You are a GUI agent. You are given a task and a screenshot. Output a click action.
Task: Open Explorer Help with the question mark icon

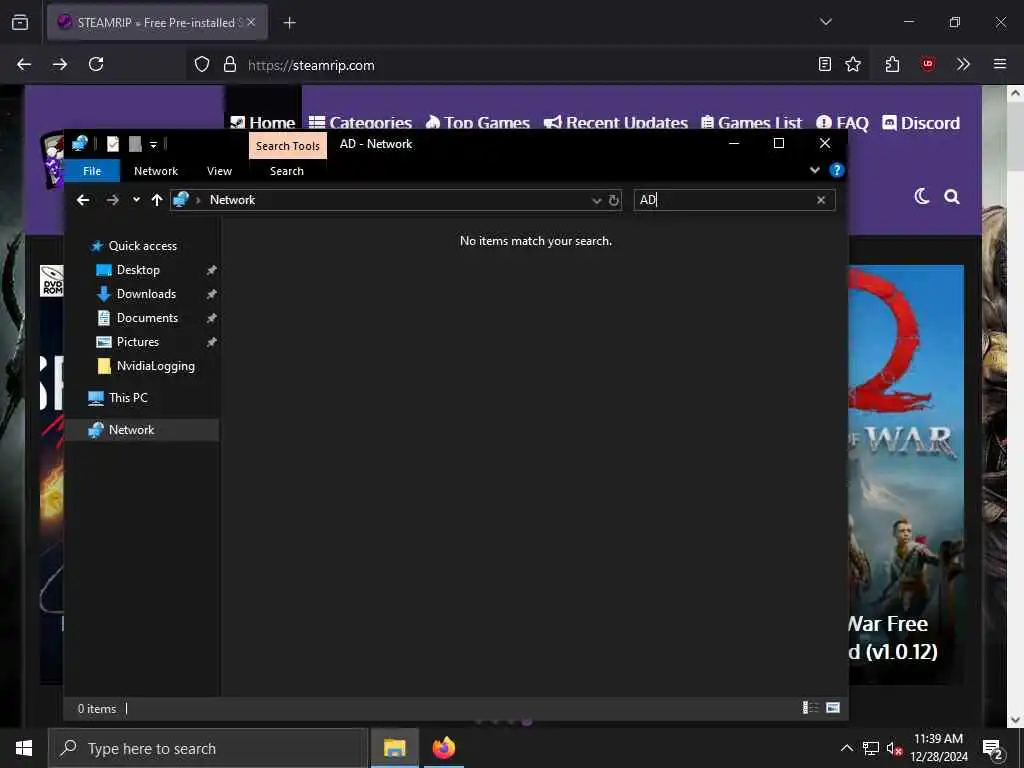click(837, 170)
